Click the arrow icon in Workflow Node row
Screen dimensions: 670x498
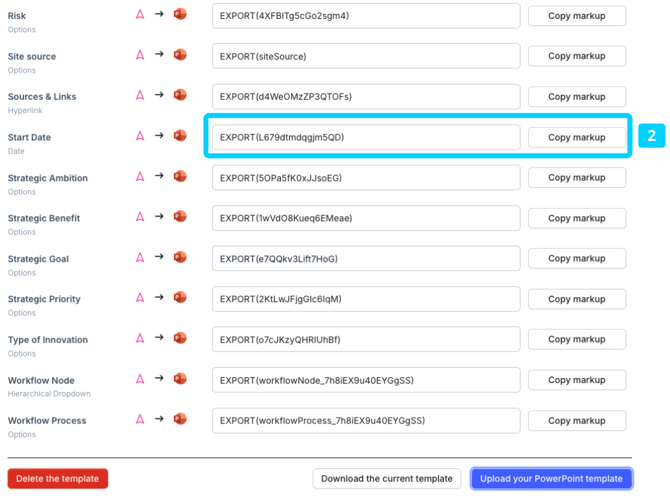[159, 378]
